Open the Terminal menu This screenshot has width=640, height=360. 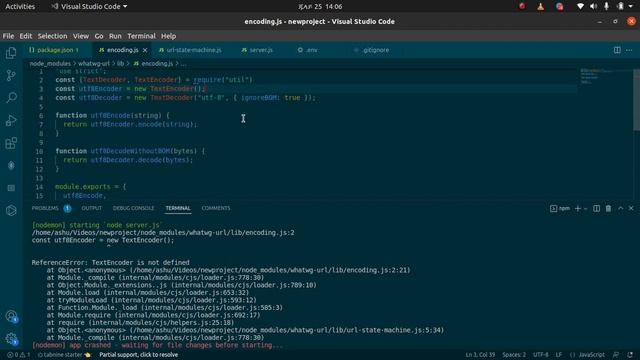tap(141, 36)
